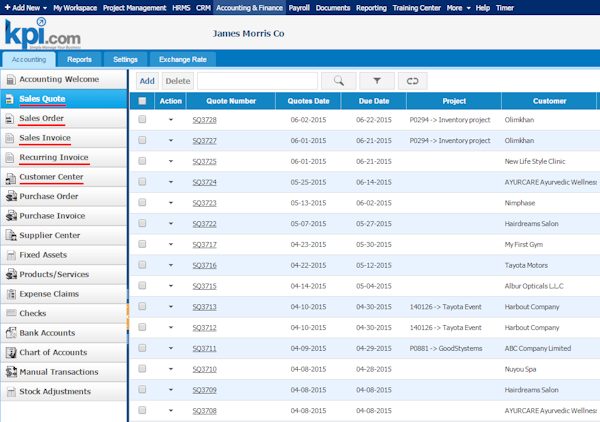Open the Action dropdown for SQ3708

[x=171, y=410]
